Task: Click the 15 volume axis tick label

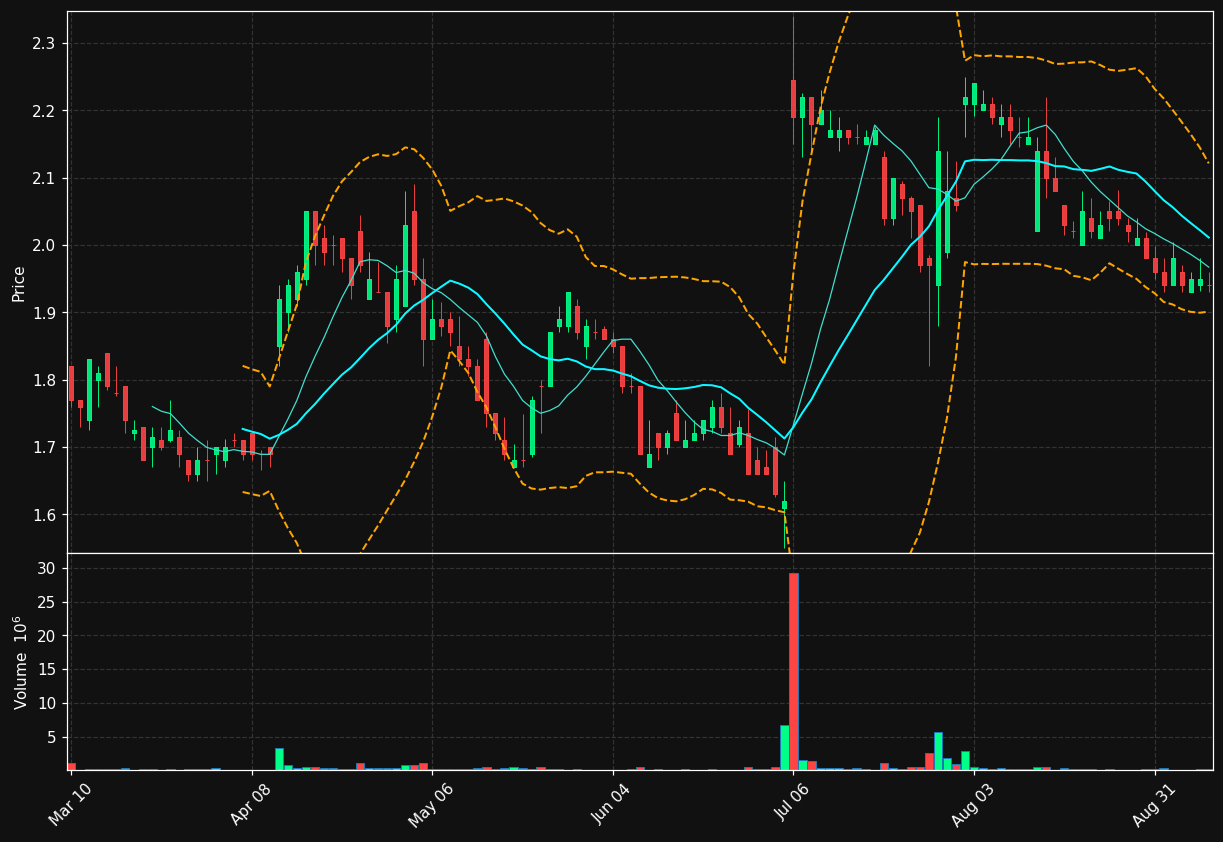Action: (46, 670)
